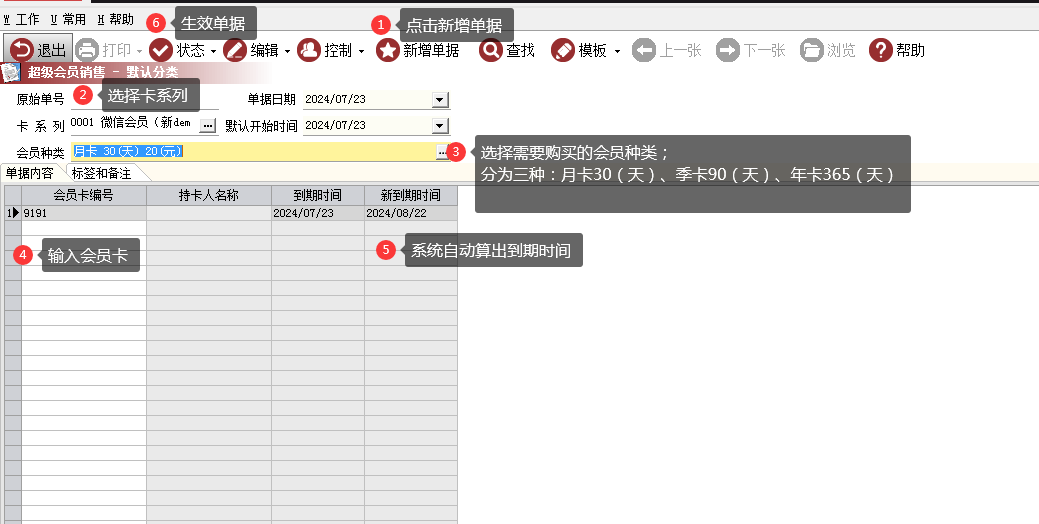Viewport: 1039px width, 524px height.
Task: Click the 新增单据 star icon
Action: point(388,50)
